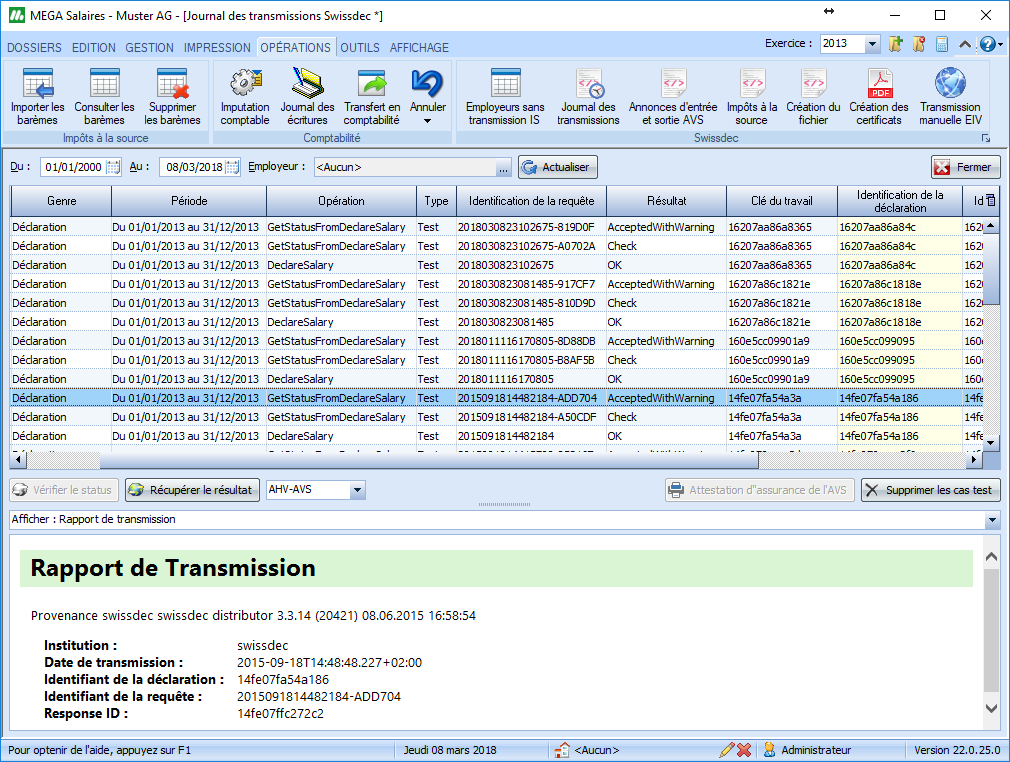1010x762 pixels.
Task: Click Supprimer les cas test button
Action: pos(930,490)
